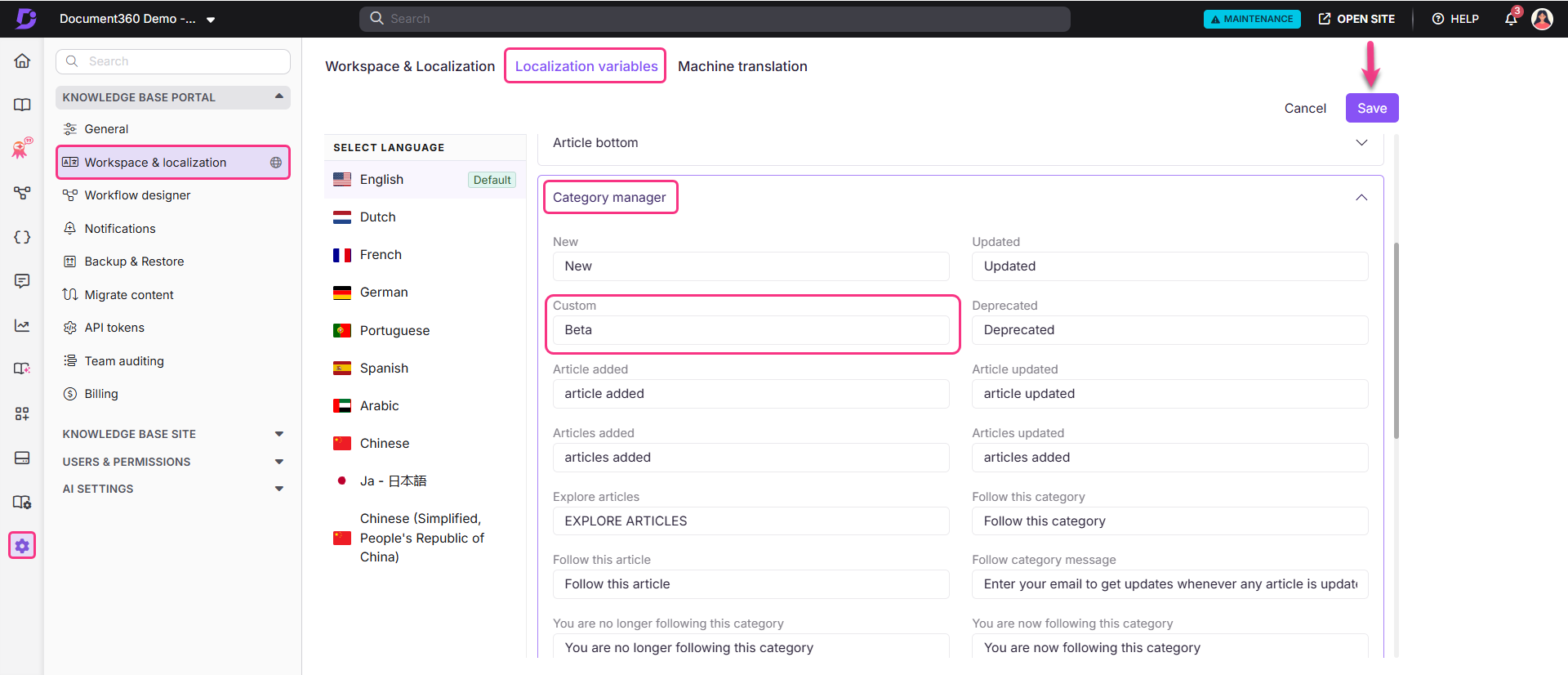Open the API curly braces icon
The height and width of the screenshot is (675, 1568).
click(22, 237)
